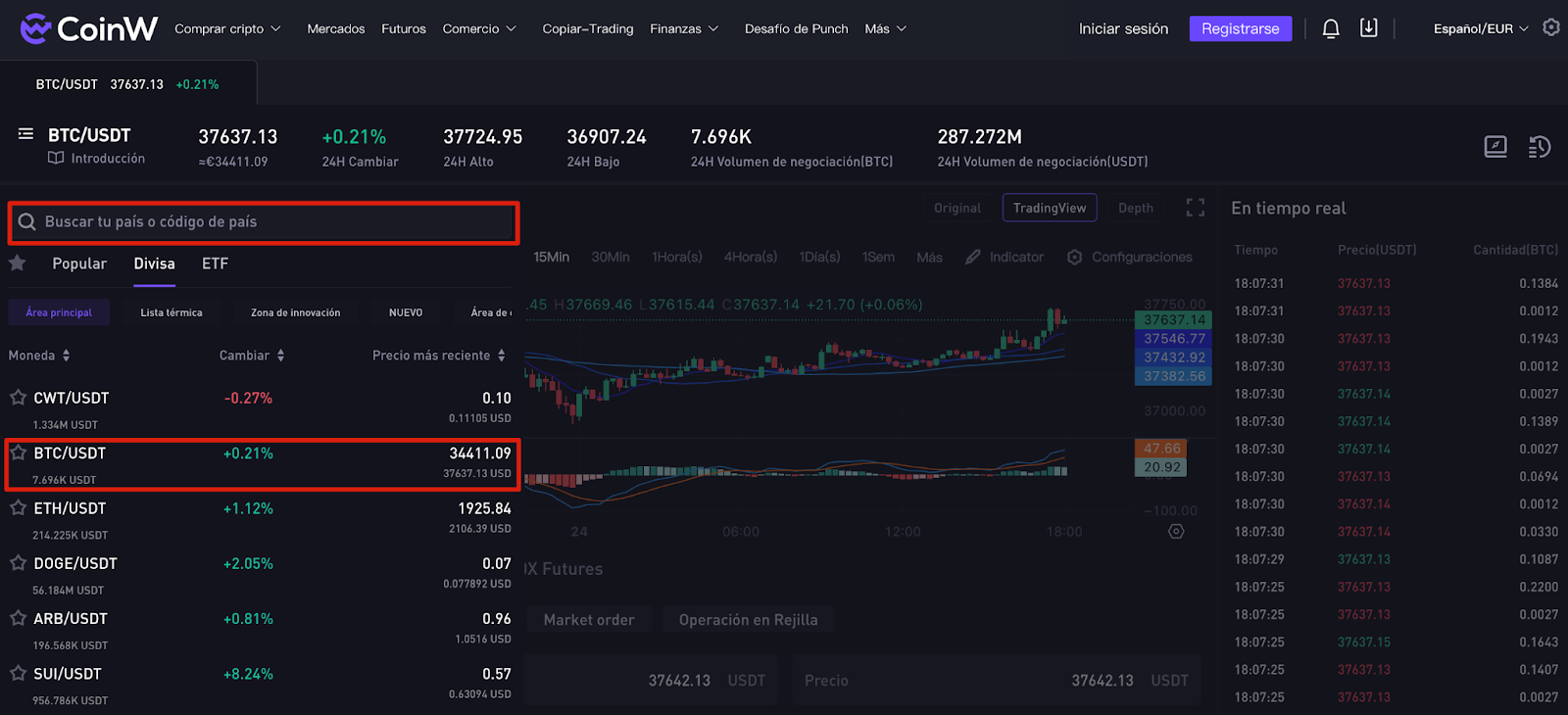Open the ETH/USDT row
The height and width of the screenshot is (715, 1568).
click(x=260, y=519)
